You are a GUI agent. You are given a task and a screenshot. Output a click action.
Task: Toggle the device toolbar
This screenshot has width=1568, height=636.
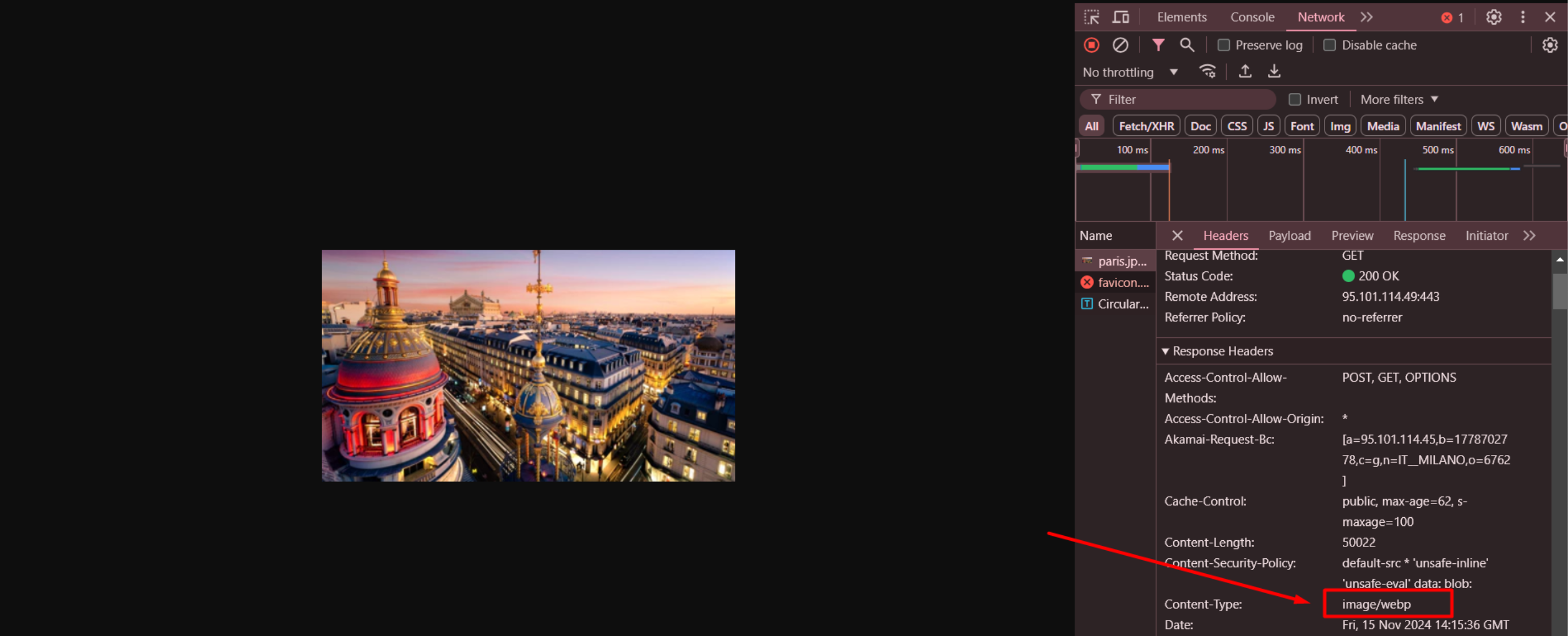[1120, 17]
